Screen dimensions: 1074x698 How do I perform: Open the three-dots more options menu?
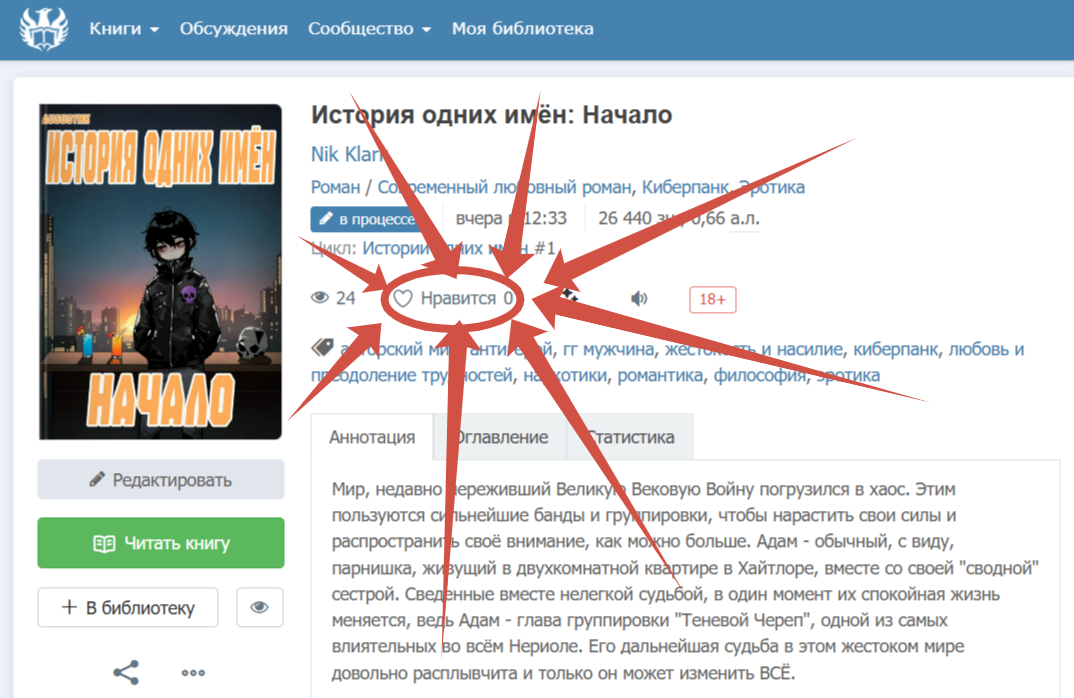coord(193,673)
